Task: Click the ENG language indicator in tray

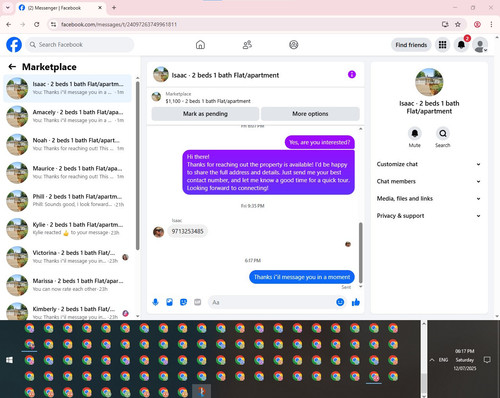Action: point(443,360)
